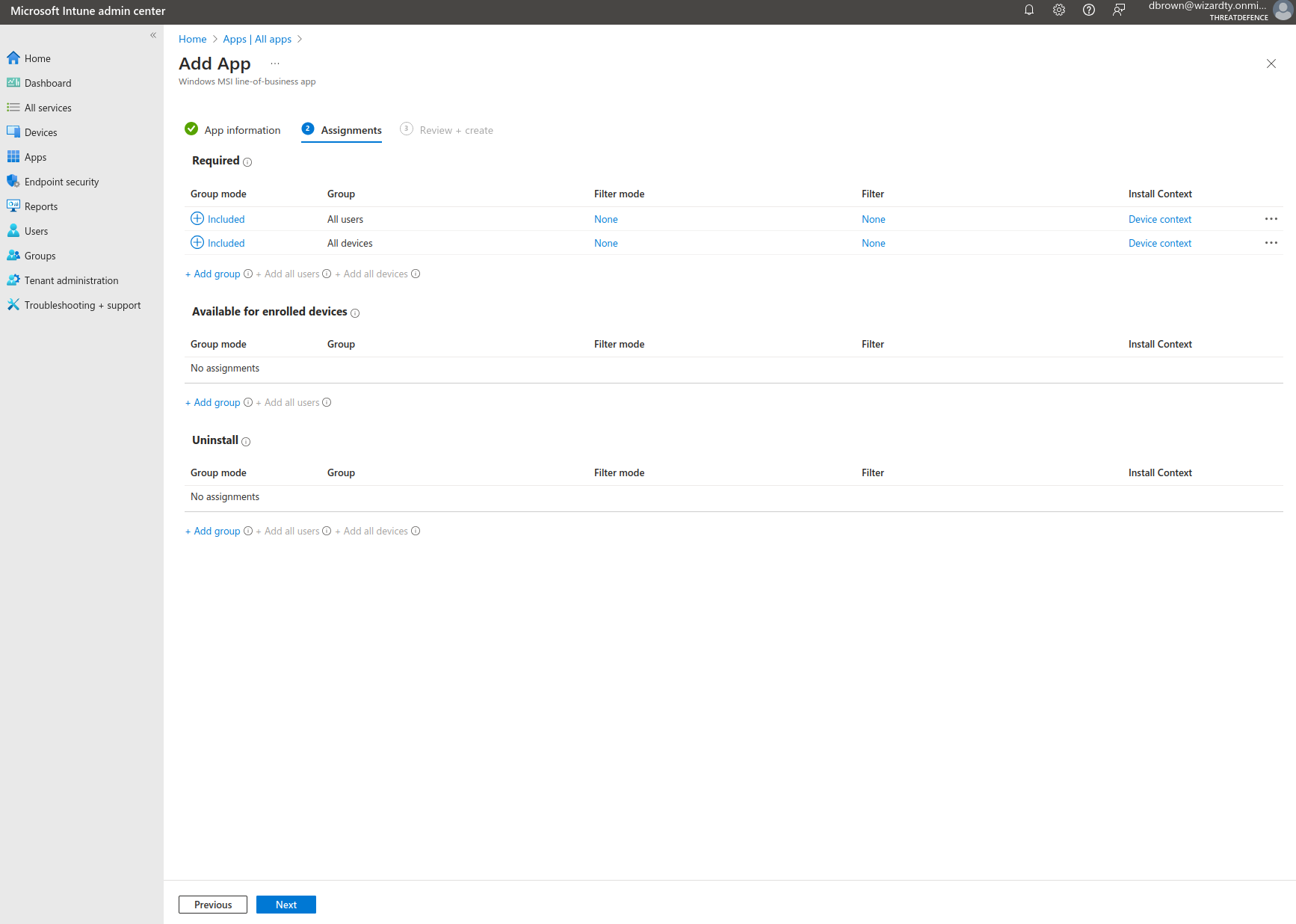Screen dimensions: 1296x924
Task: Show info icon for Uninstall Add all devices
Action: [416, 531]
